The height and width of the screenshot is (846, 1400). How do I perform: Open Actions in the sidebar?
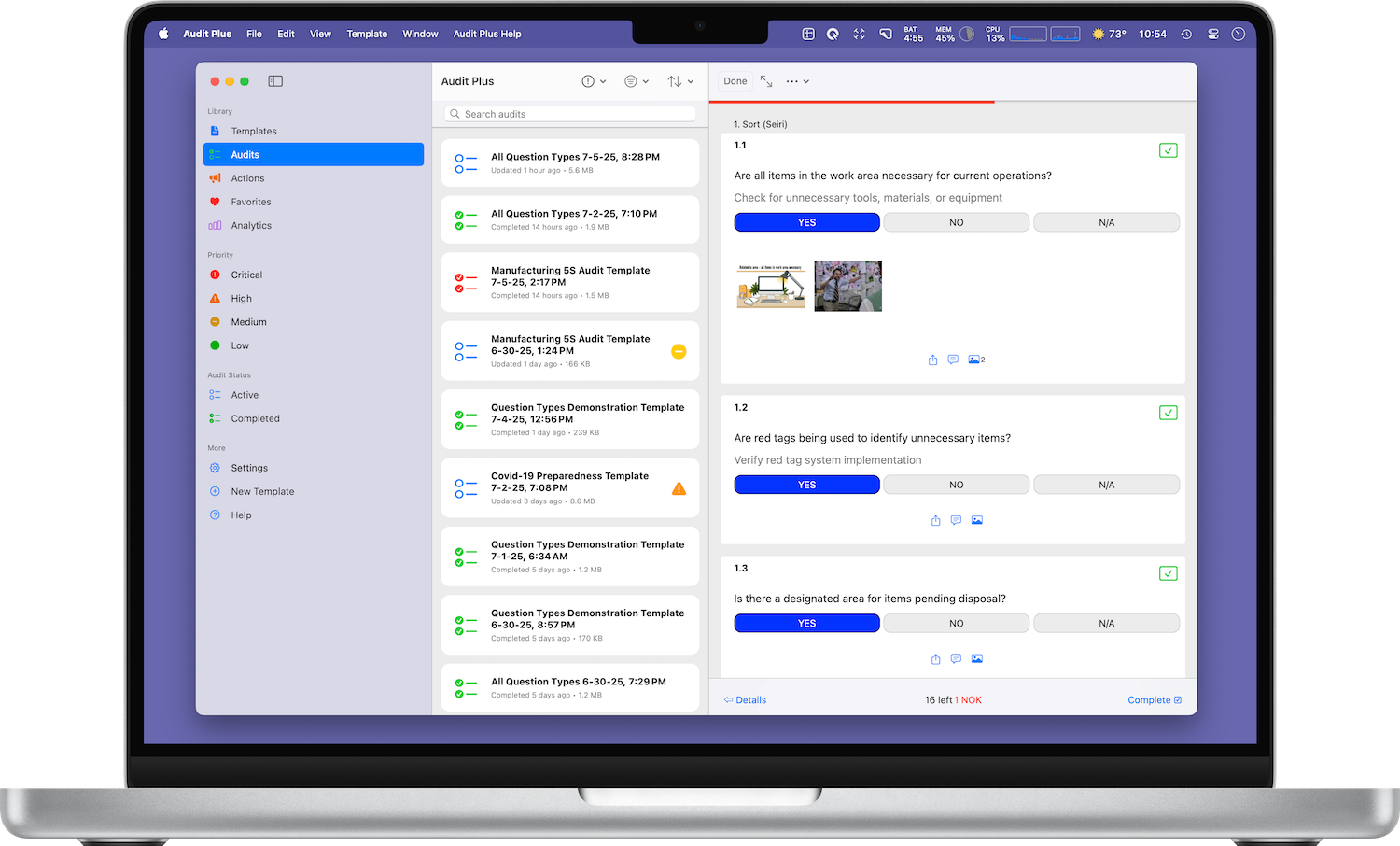click(x=314, y=178)
